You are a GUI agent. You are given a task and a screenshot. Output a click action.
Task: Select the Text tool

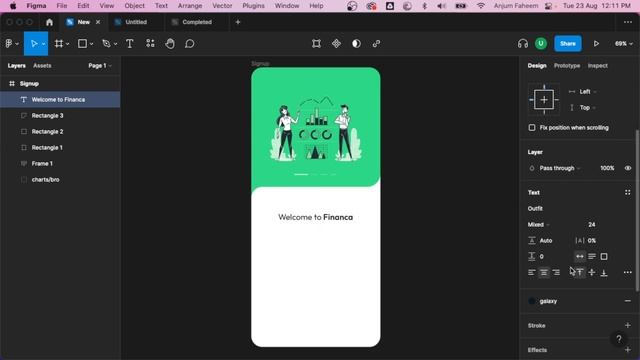[x=130, y=44]
